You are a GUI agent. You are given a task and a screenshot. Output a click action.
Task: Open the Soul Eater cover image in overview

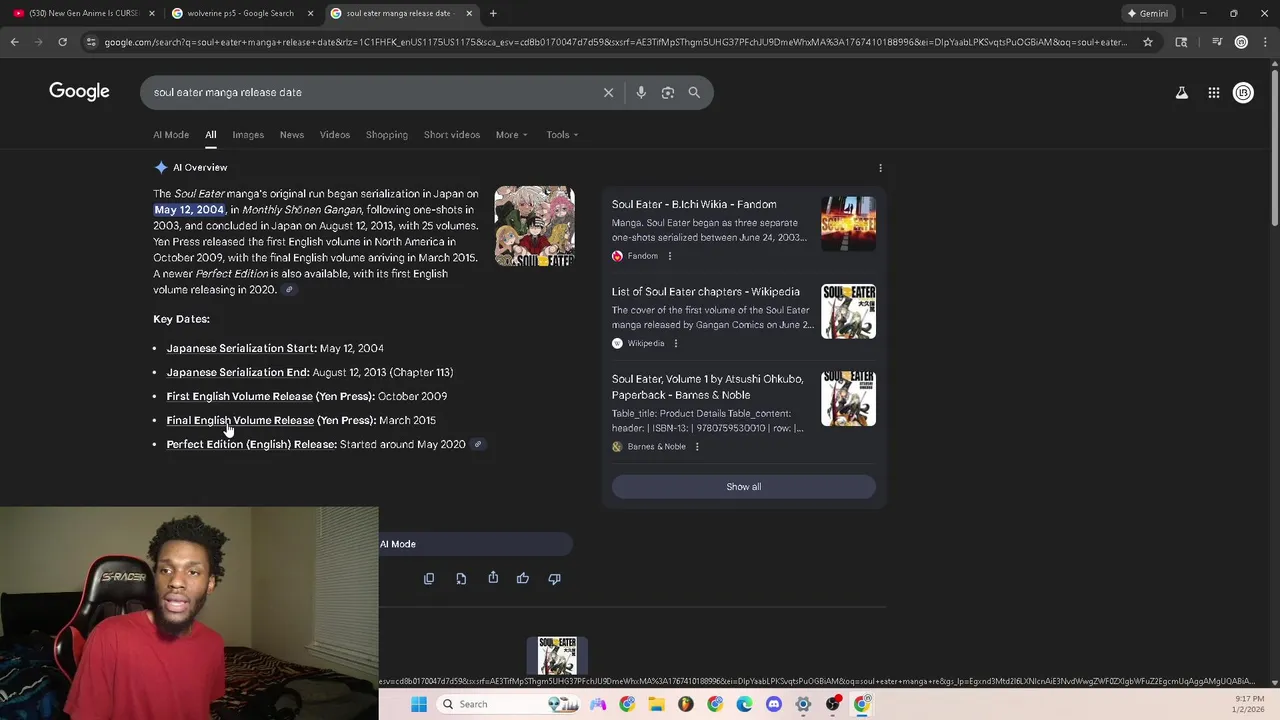click(x=534, y=226)
